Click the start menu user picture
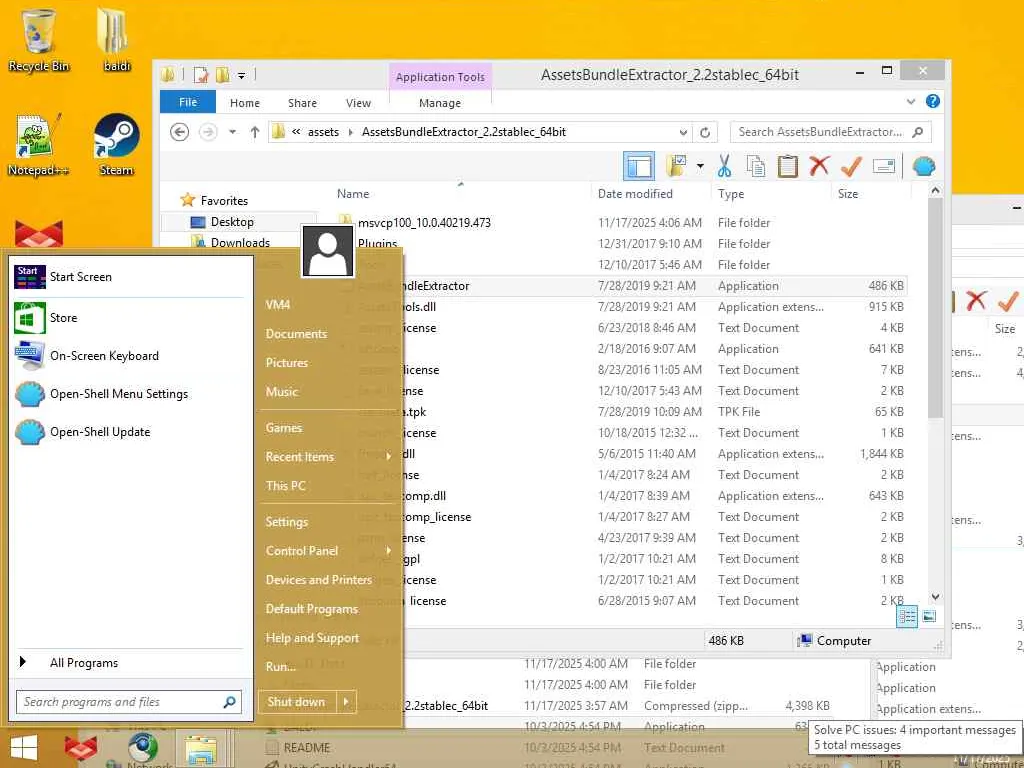The width and height of the screenshot is (1024, 768). (327, 251)
